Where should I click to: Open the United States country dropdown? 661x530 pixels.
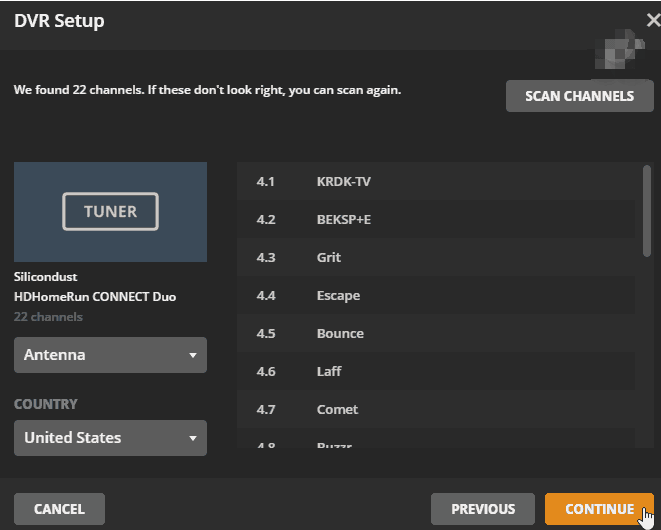pos(110,438)
